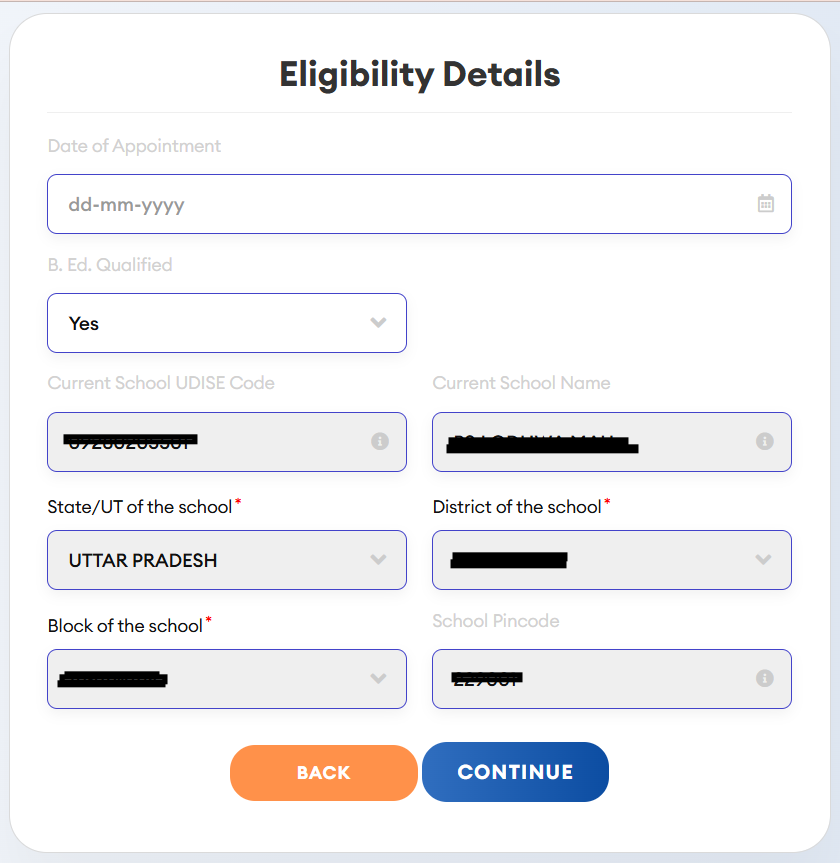This screenshot has width=840, height=863.
Task: Click the Block dropdown chevron arrow
Action: click(378, 679)
